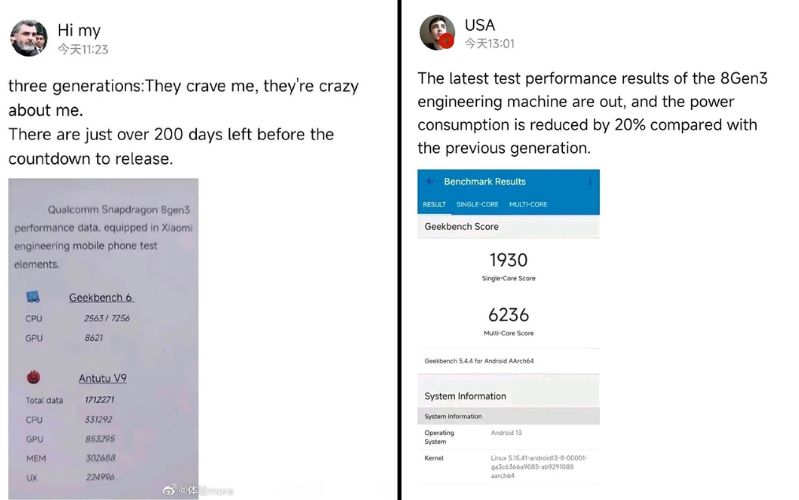Click the "Hi my" username
The image size is (799, 500).
79,30
